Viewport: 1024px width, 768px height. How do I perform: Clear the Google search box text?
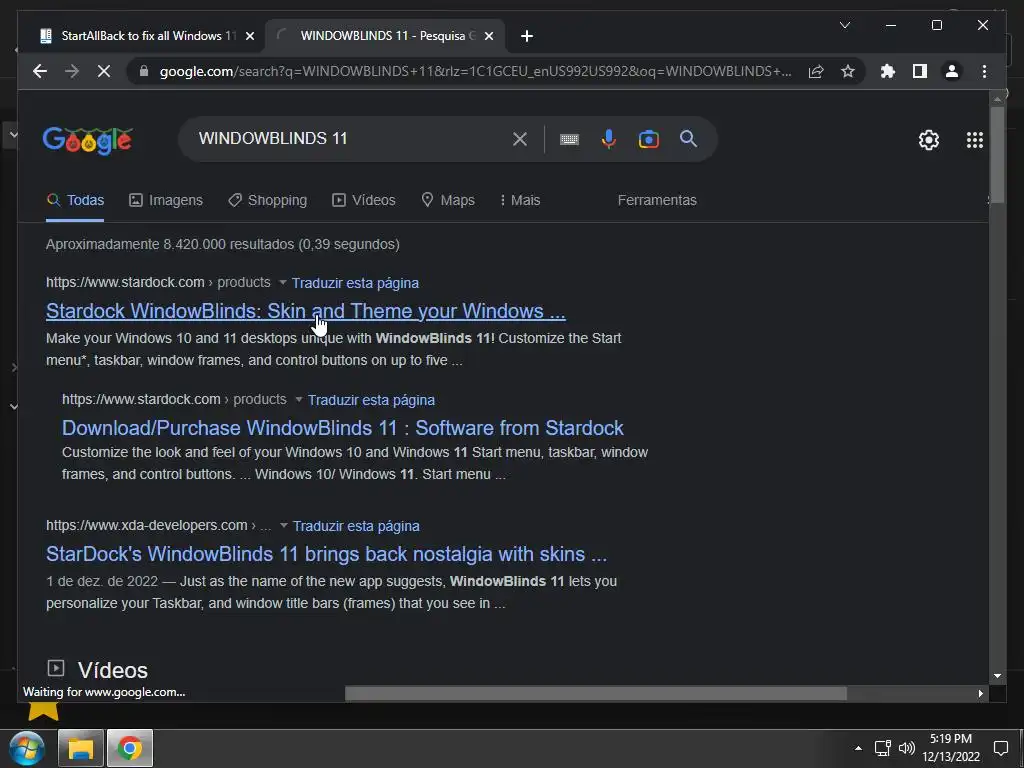[x=519, y=139]
